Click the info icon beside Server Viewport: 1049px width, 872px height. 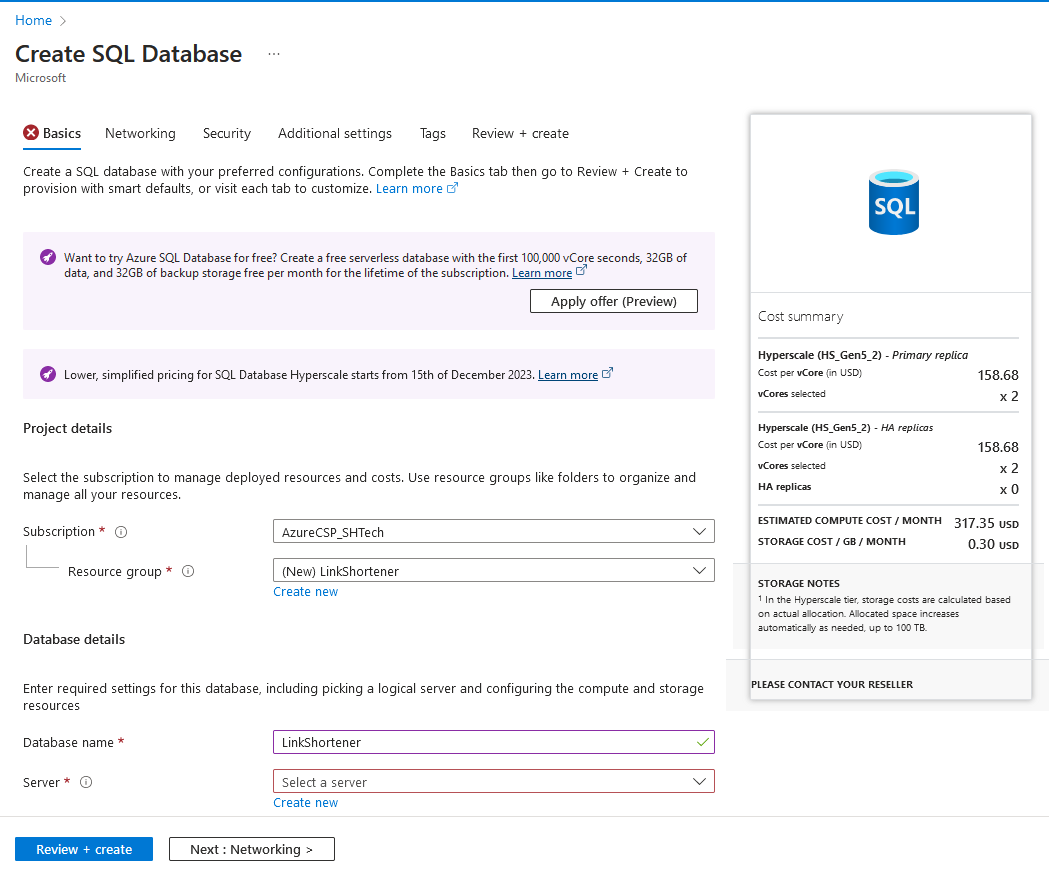click(x=85, y=782)
